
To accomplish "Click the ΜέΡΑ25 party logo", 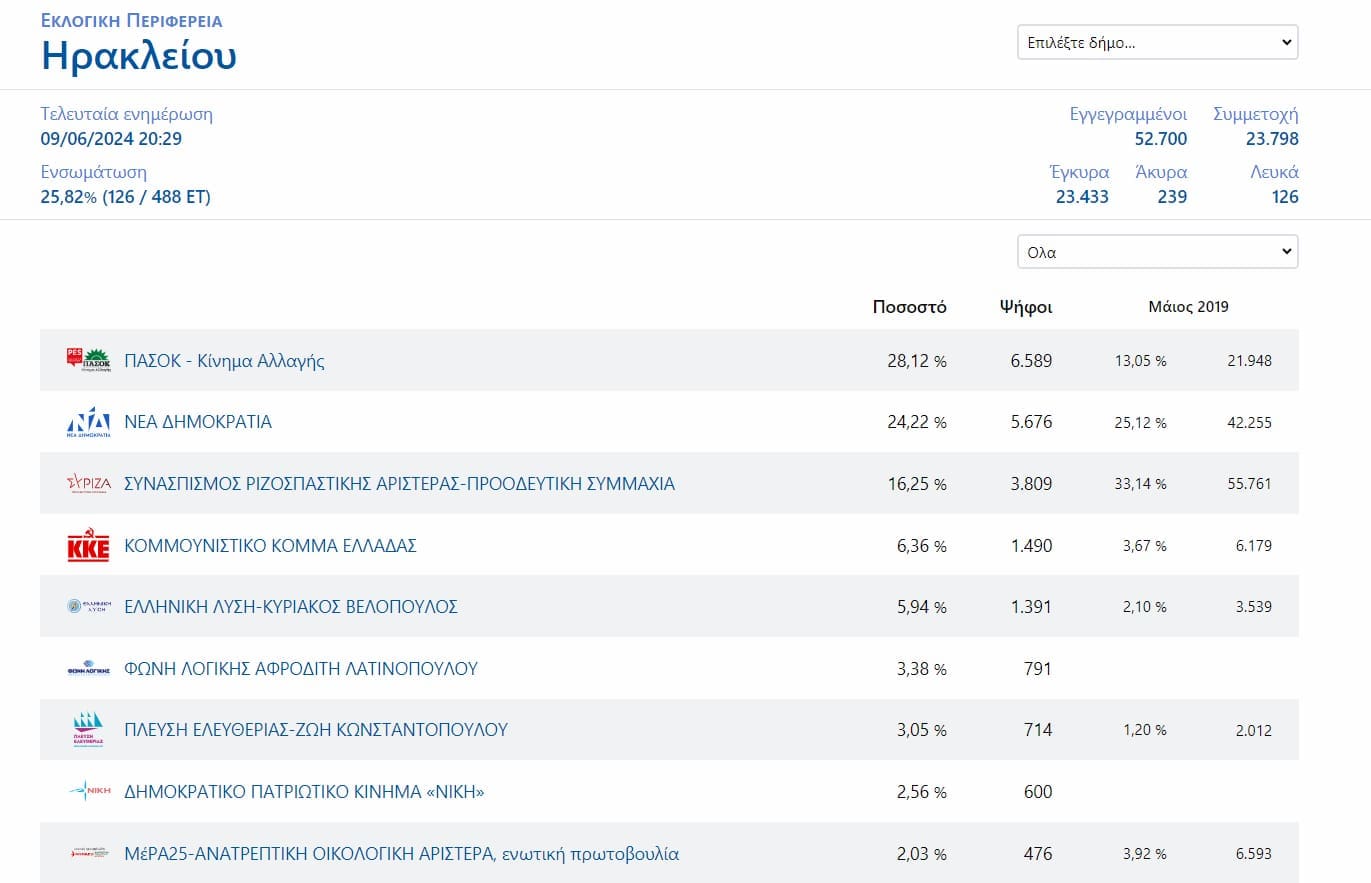I will tap(88, 854).
